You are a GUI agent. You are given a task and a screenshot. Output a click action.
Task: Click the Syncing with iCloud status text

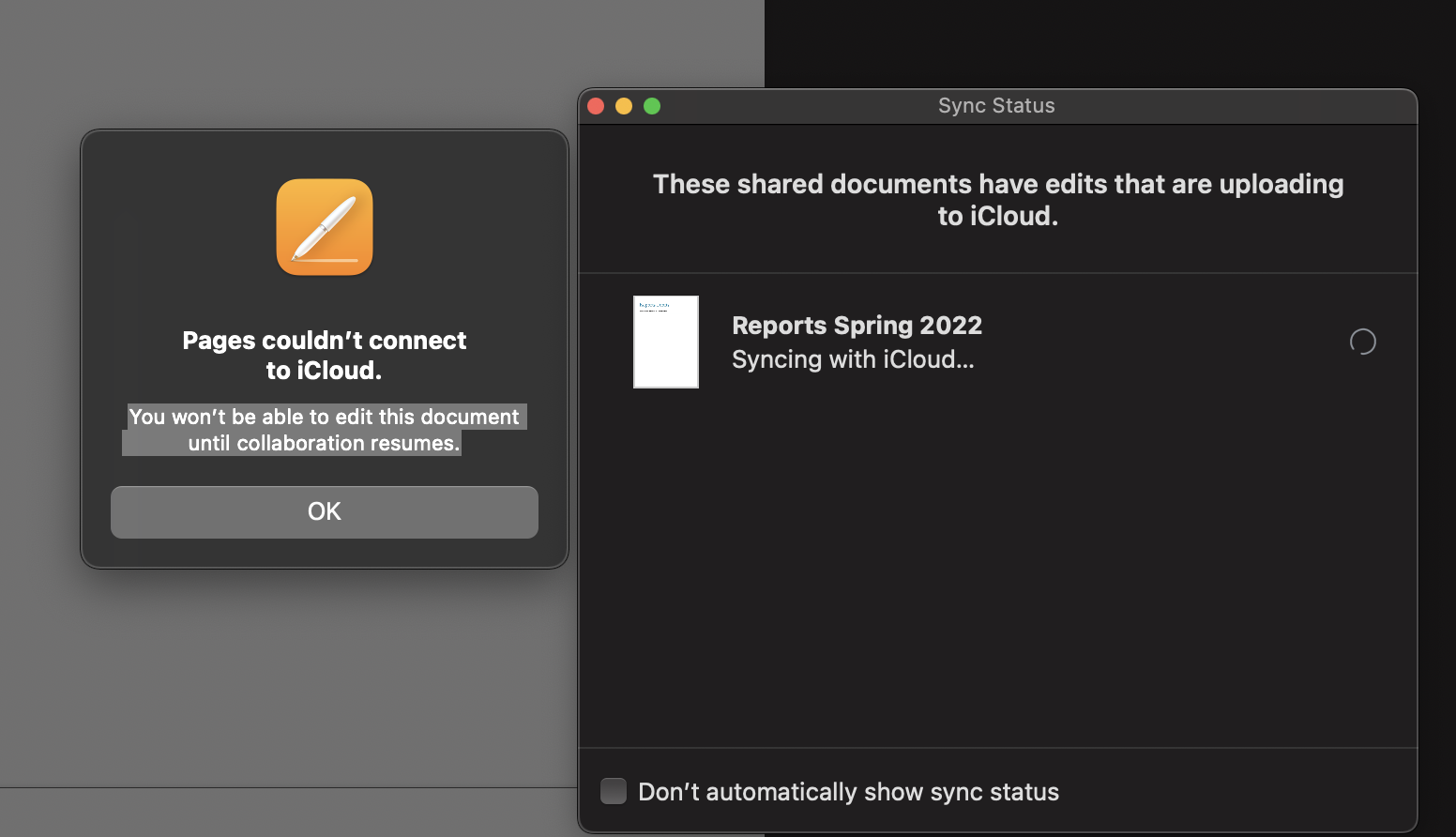coord(853,359)
